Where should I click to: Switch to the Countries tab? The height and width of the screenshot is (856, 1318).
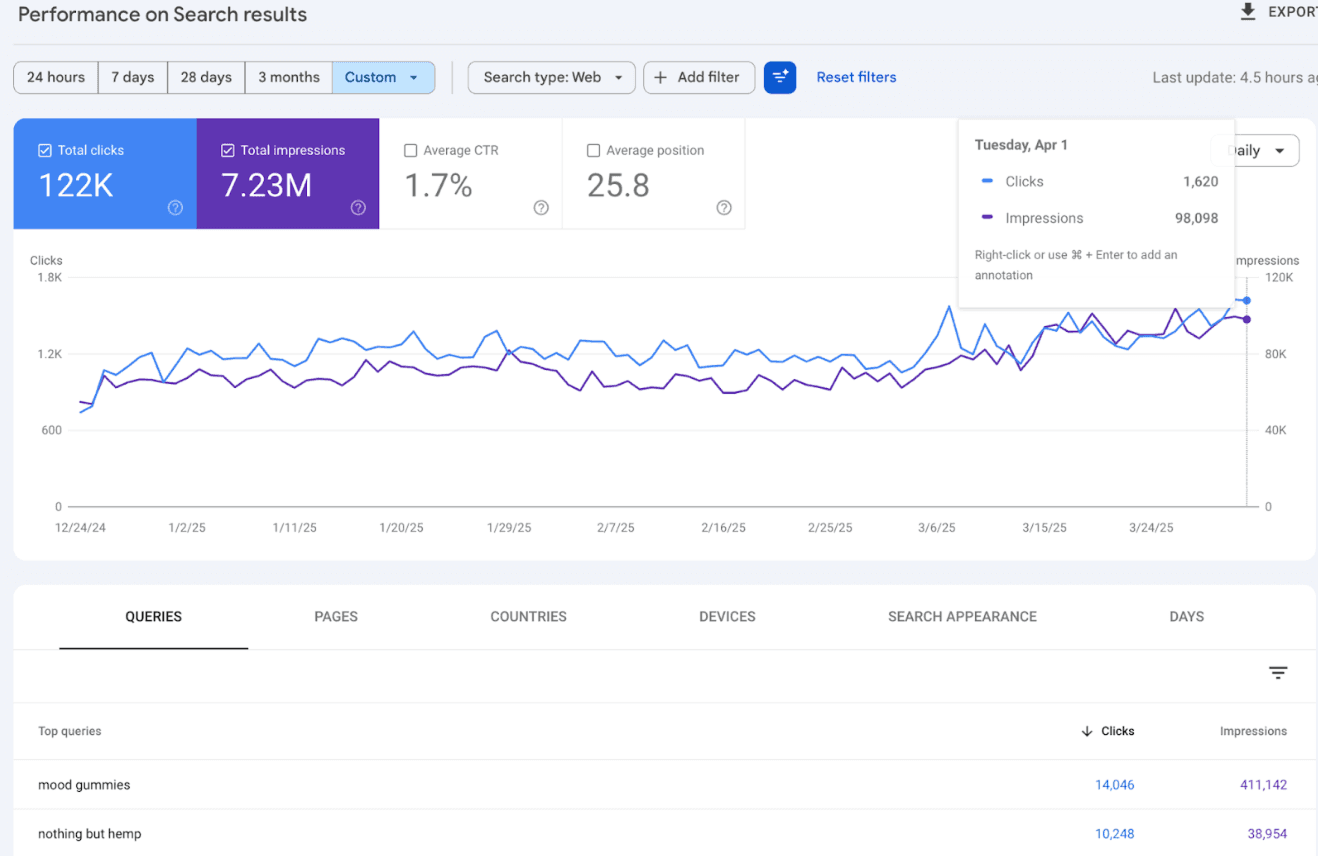point(528,617)
